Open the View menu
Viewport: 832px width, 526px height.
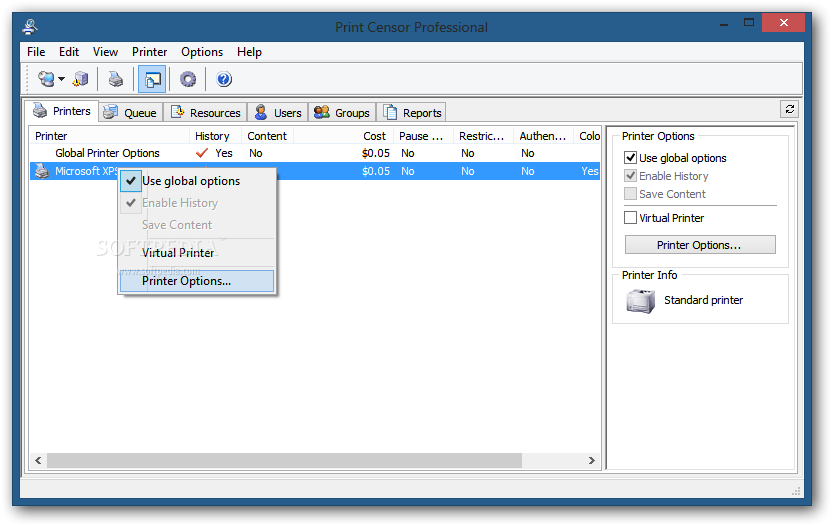(105, 52)
